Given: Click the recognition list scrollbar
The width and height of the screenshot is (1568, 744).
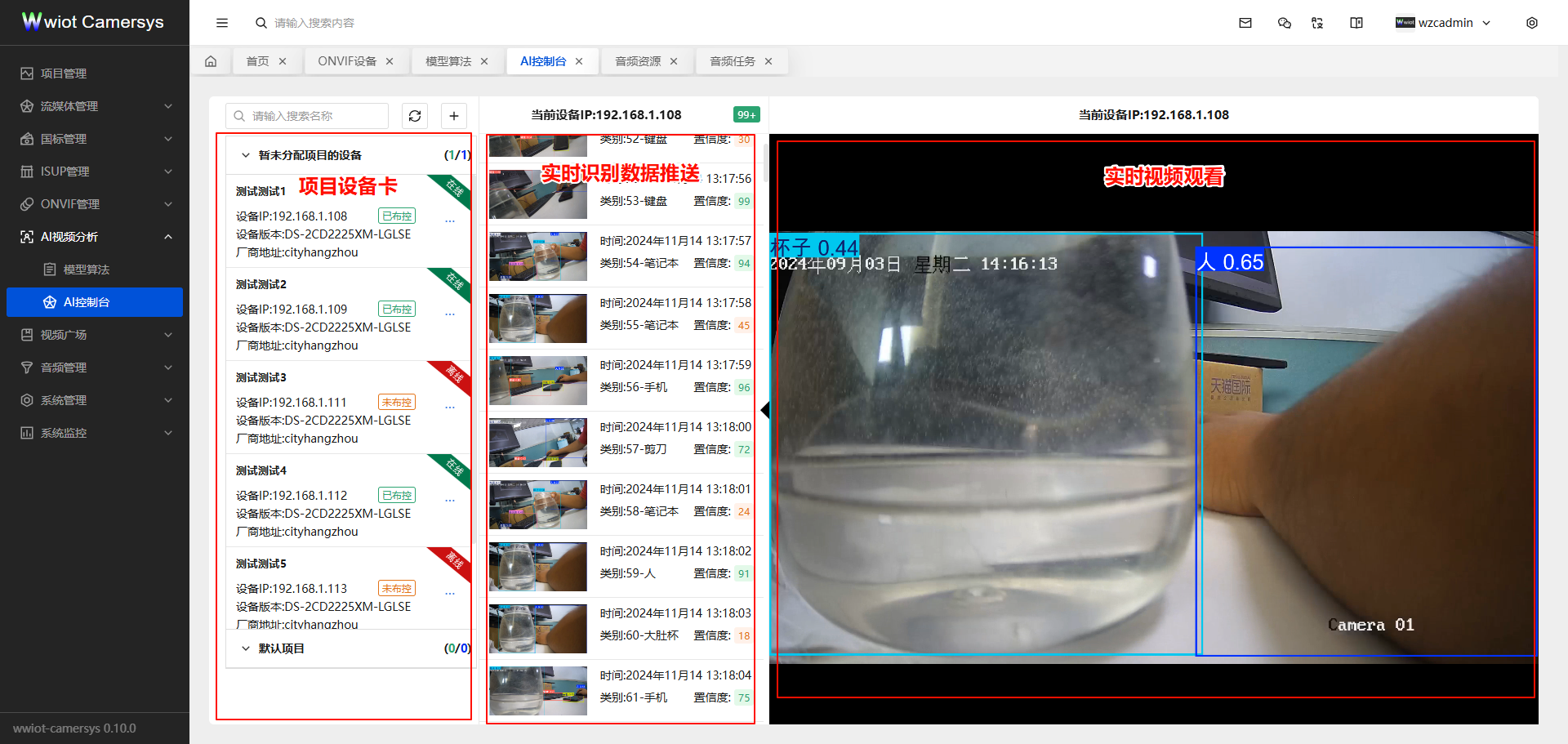Looking at the screenshot, I should (765, 163).
